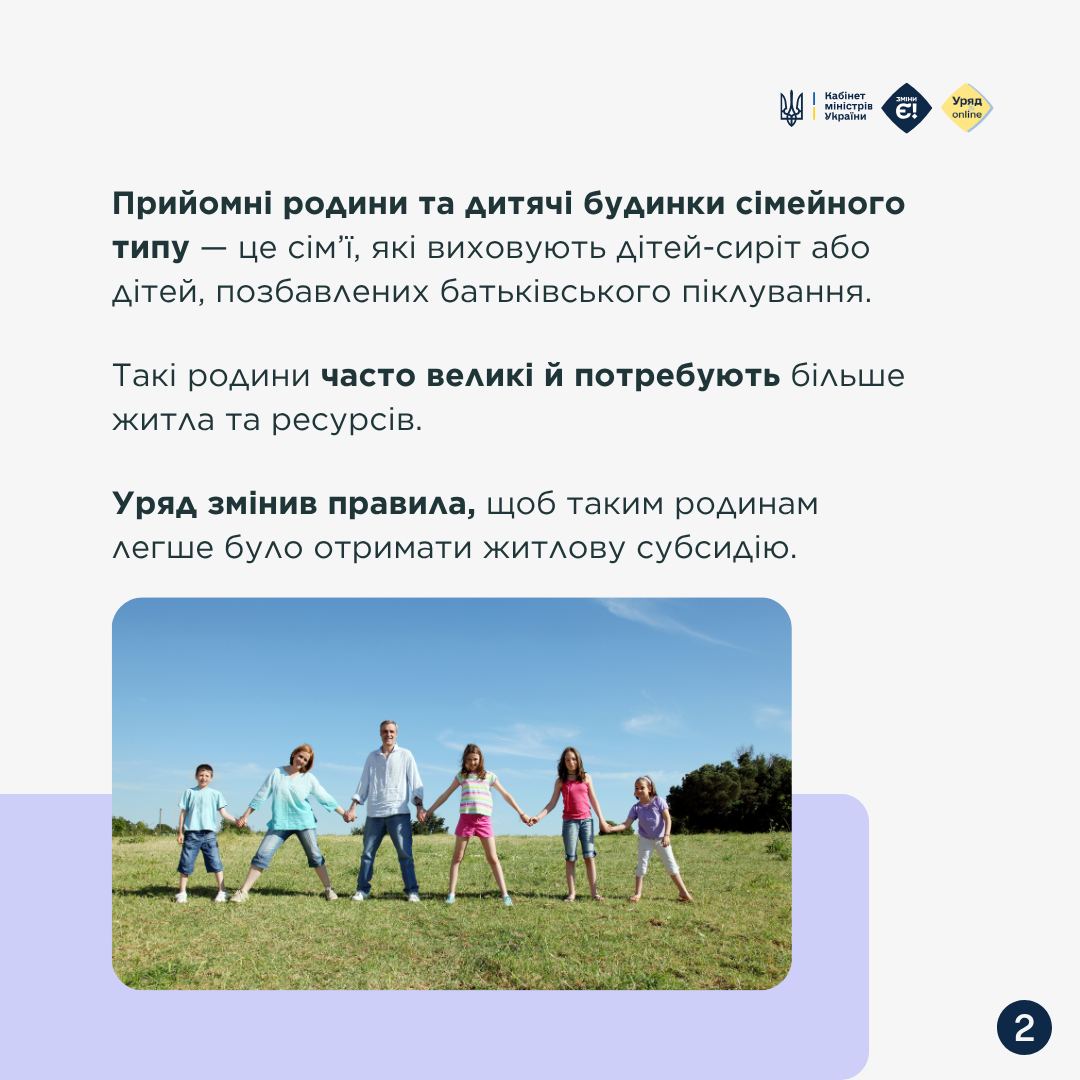Screen dimensions: 1080x1080
Task: Select the woman in turquoise blouse
Action: 289,818
